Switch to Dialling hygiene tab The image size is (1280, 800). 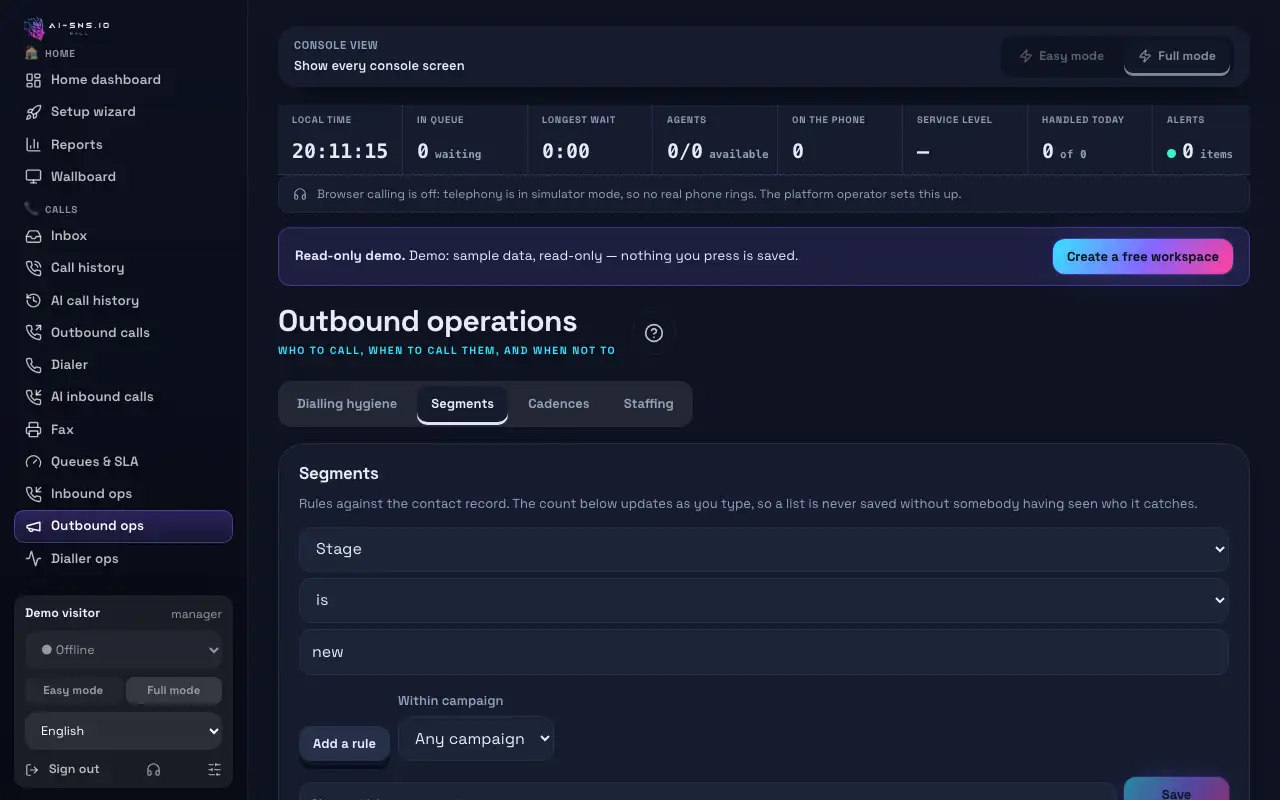[x=347, y=404]
